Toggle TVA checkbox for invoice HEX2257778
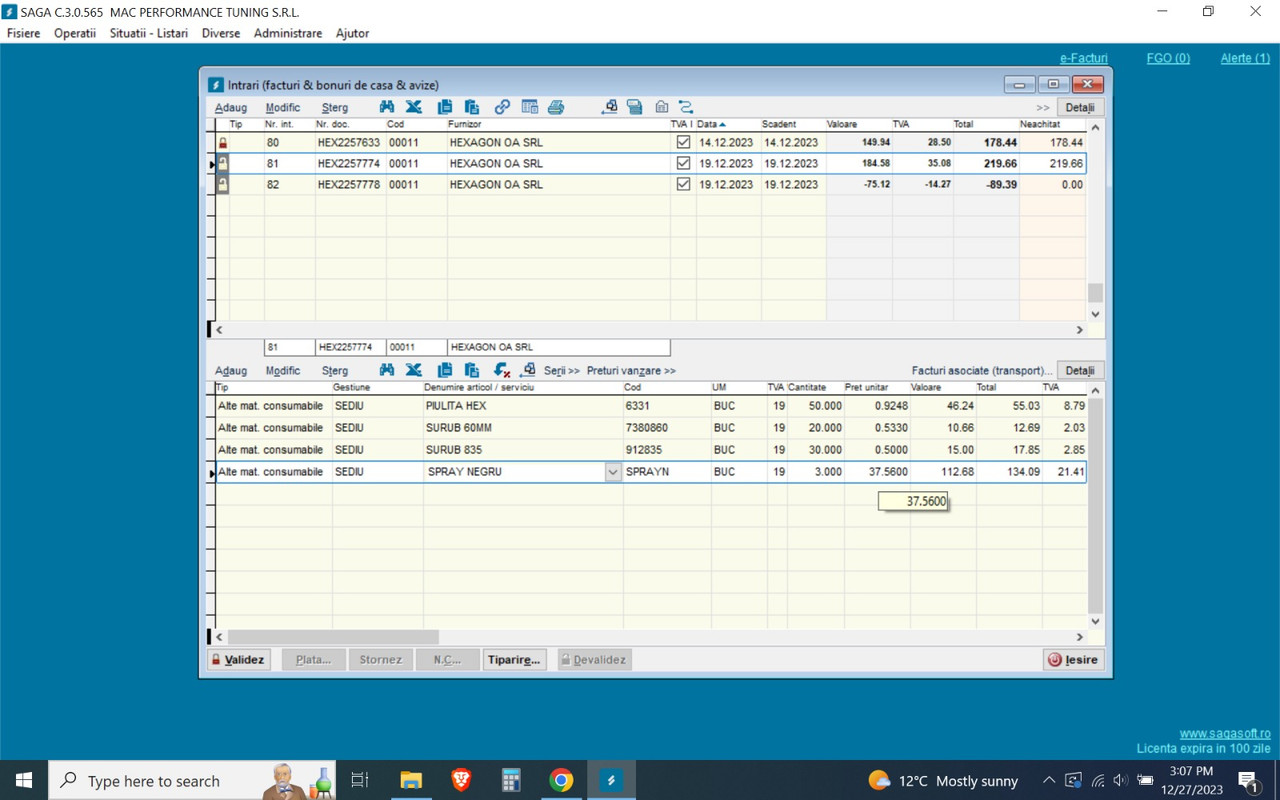Screen dimensions: 1280x800 pos(683,184)
